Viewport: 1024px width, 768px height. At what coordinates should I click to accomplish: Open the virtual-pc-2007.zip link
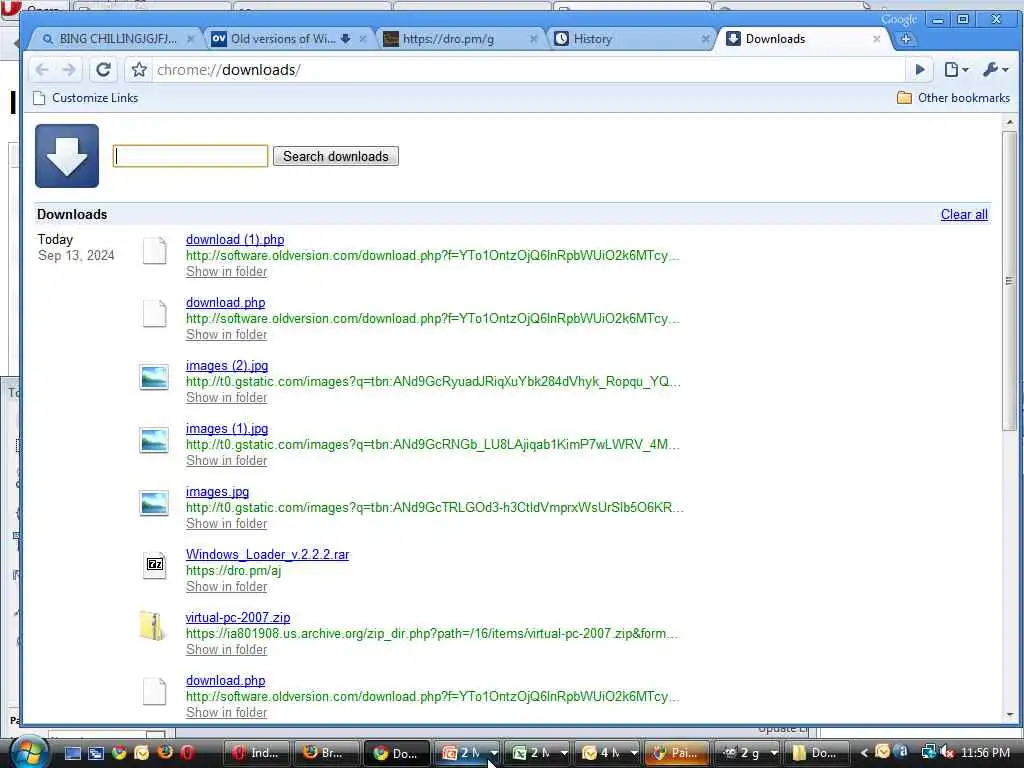[x=238, y=617]
